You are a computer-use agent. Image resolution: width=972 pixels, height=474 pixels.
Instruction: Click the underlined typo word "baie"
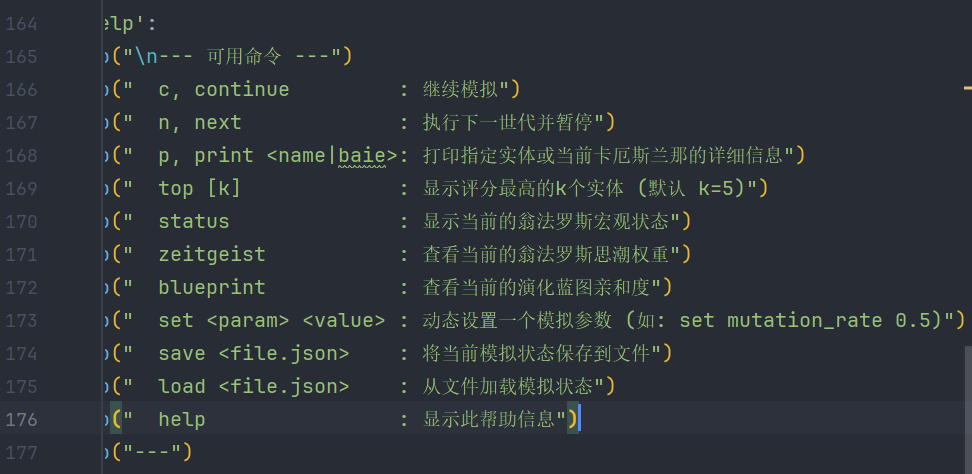point(362,155)
